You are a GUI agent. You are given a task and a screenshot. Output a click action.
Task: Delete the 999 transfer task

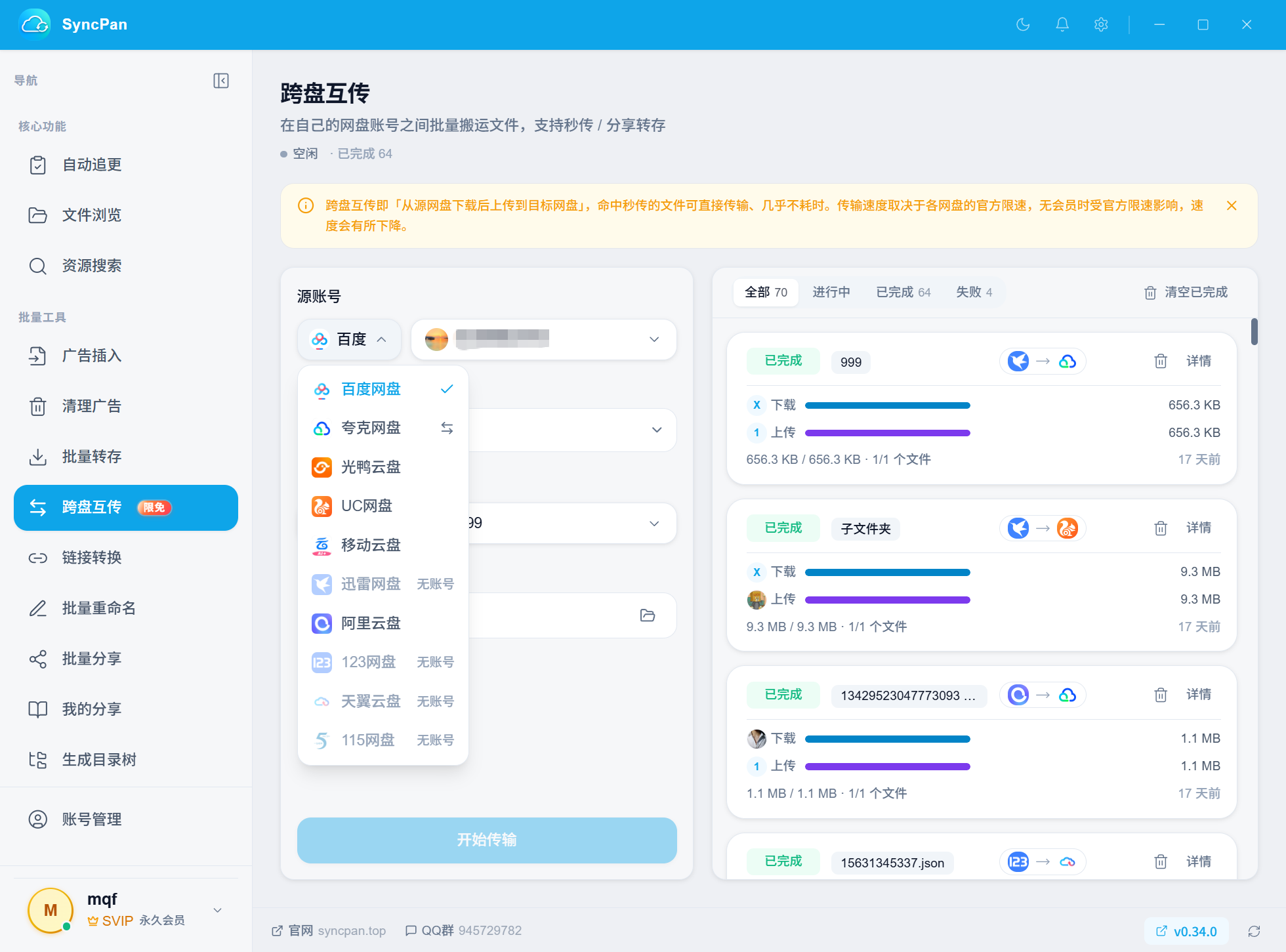click(1161, 362)
